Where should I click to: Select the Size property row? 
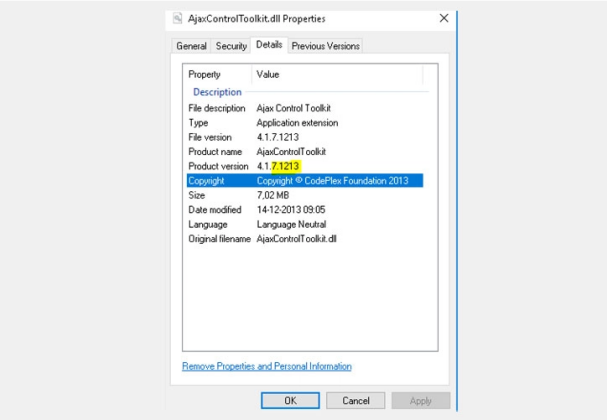(x=197, y=196)
